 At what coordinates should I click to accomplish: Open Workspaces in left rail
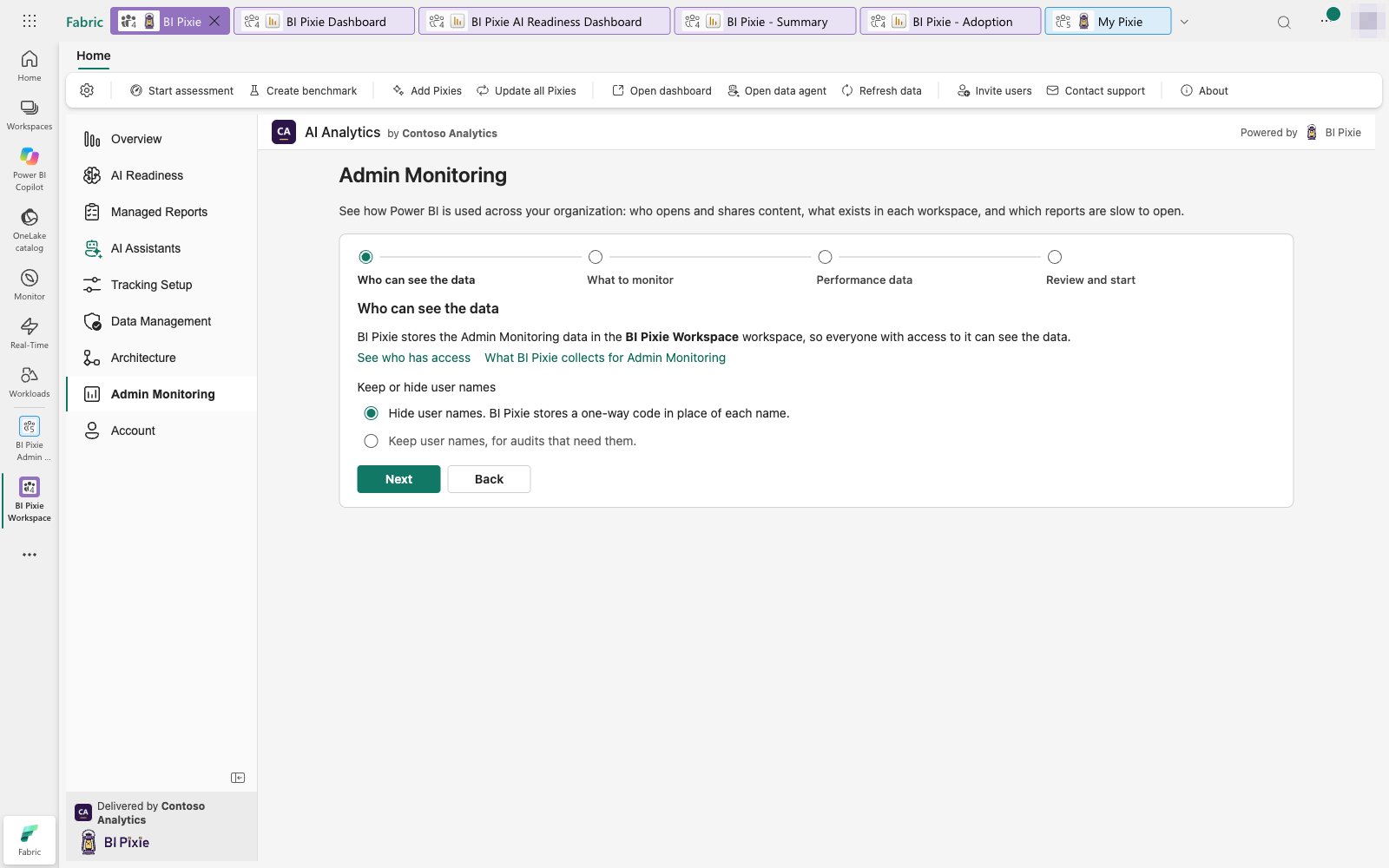(30, 115)
